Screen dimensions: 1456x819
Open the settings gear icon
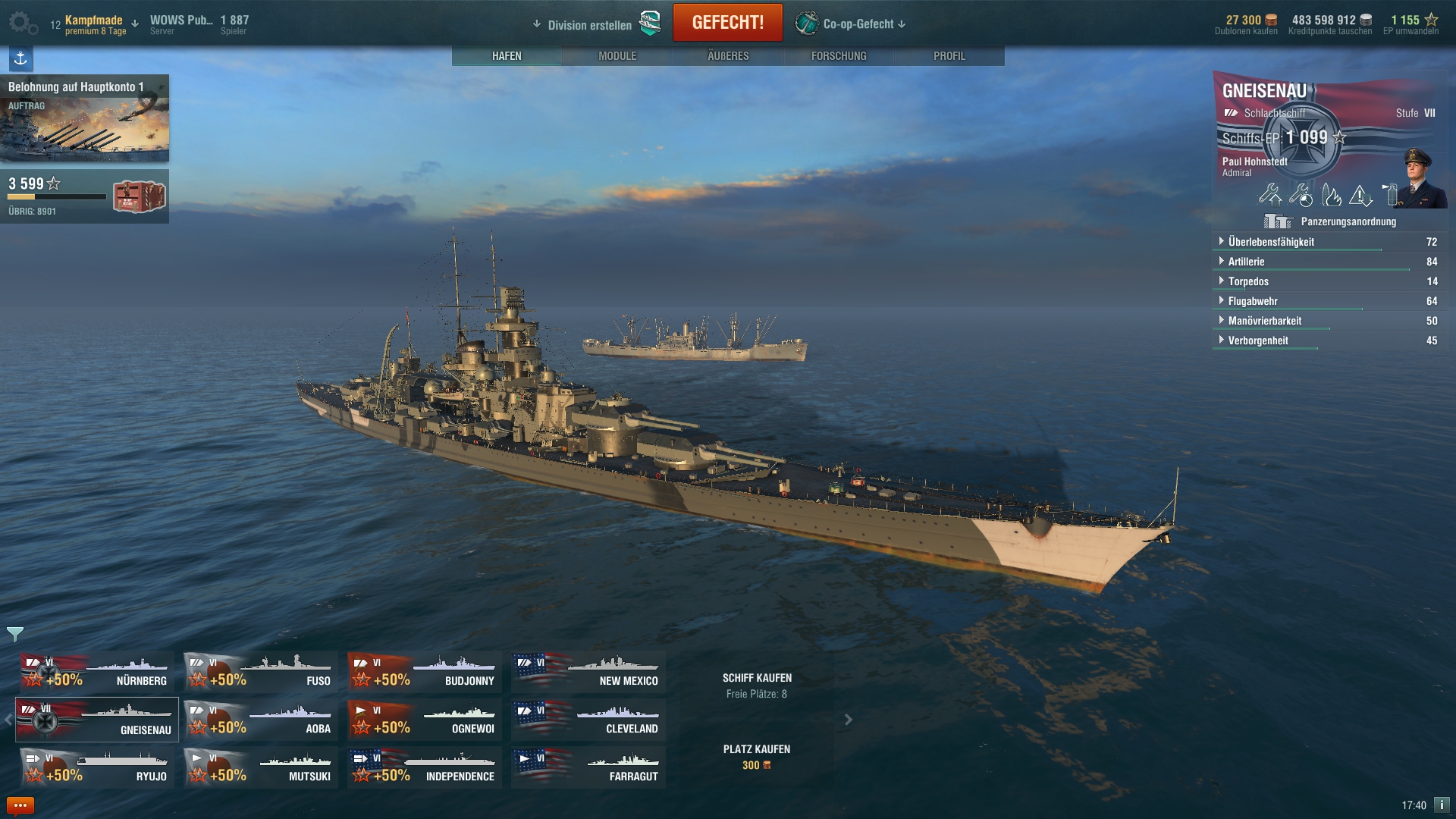point(23,24)
